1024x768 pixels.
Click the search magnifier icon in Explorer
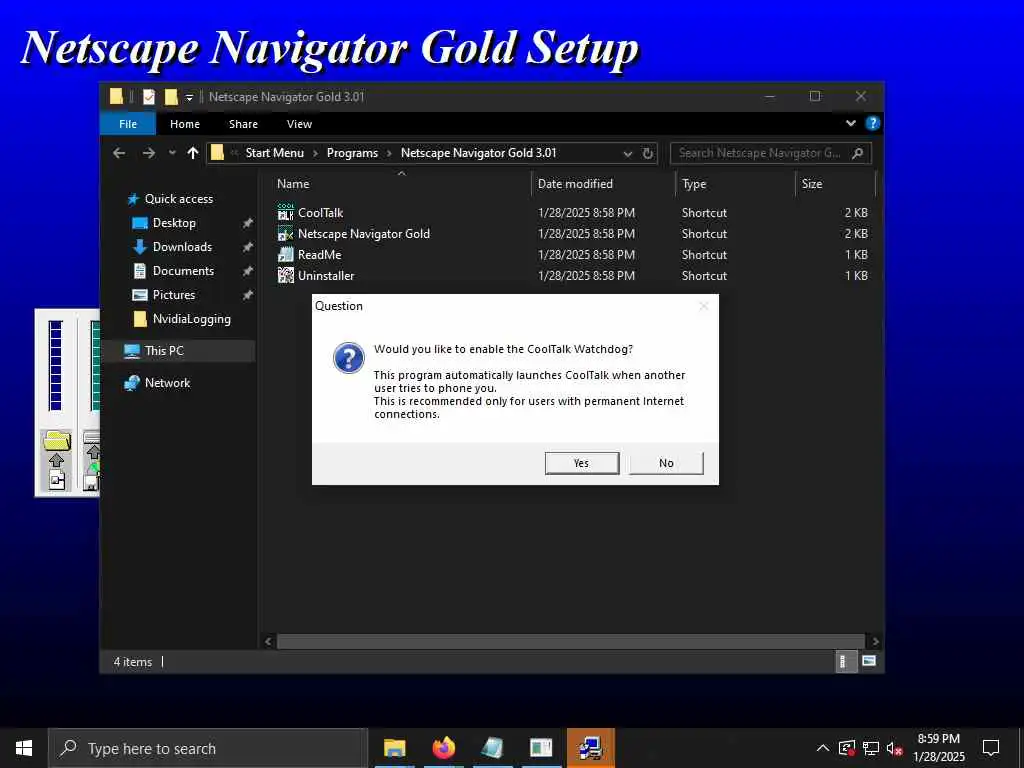858,153
